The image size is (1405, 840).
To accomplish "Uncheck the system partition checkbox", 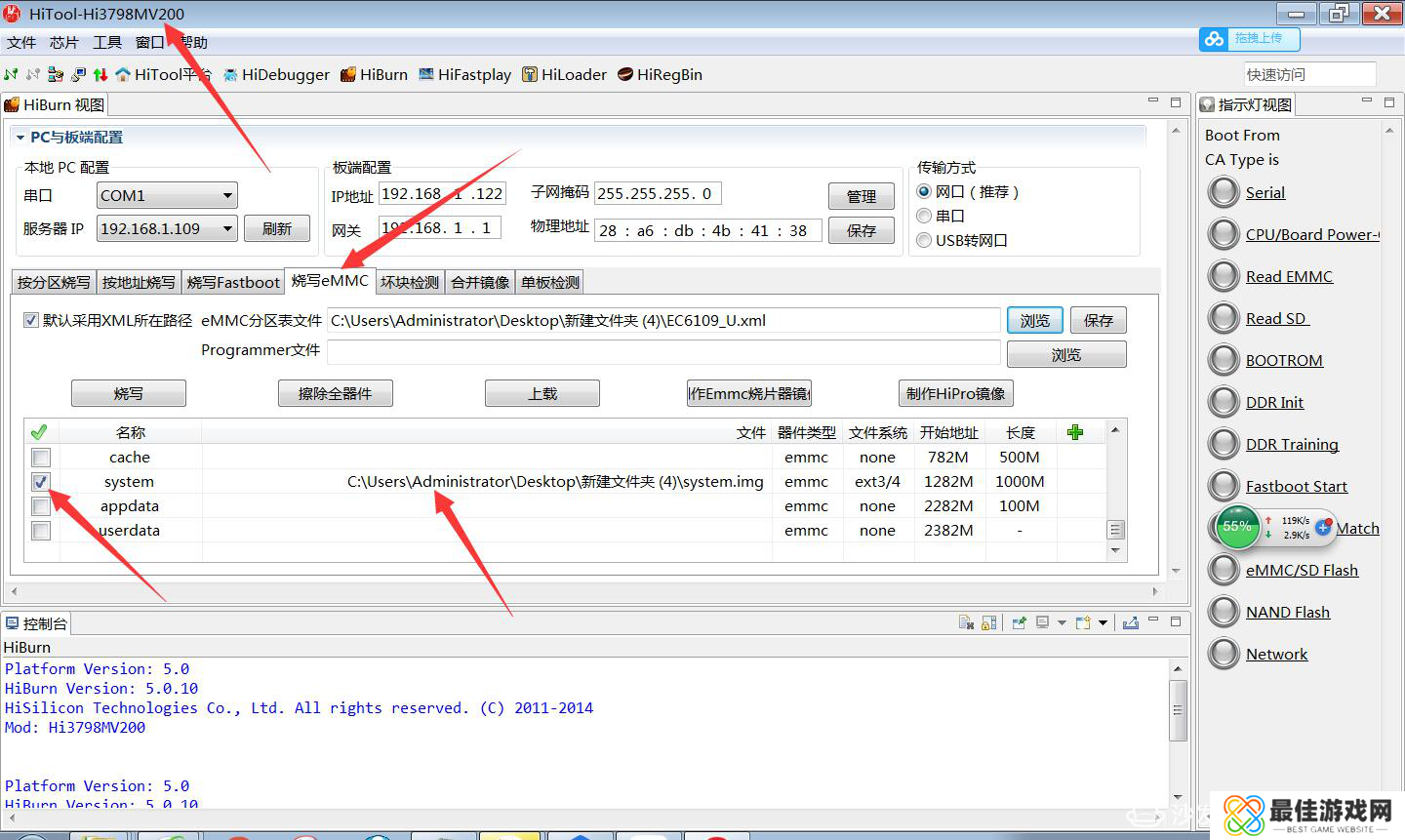I will [41, 482].
